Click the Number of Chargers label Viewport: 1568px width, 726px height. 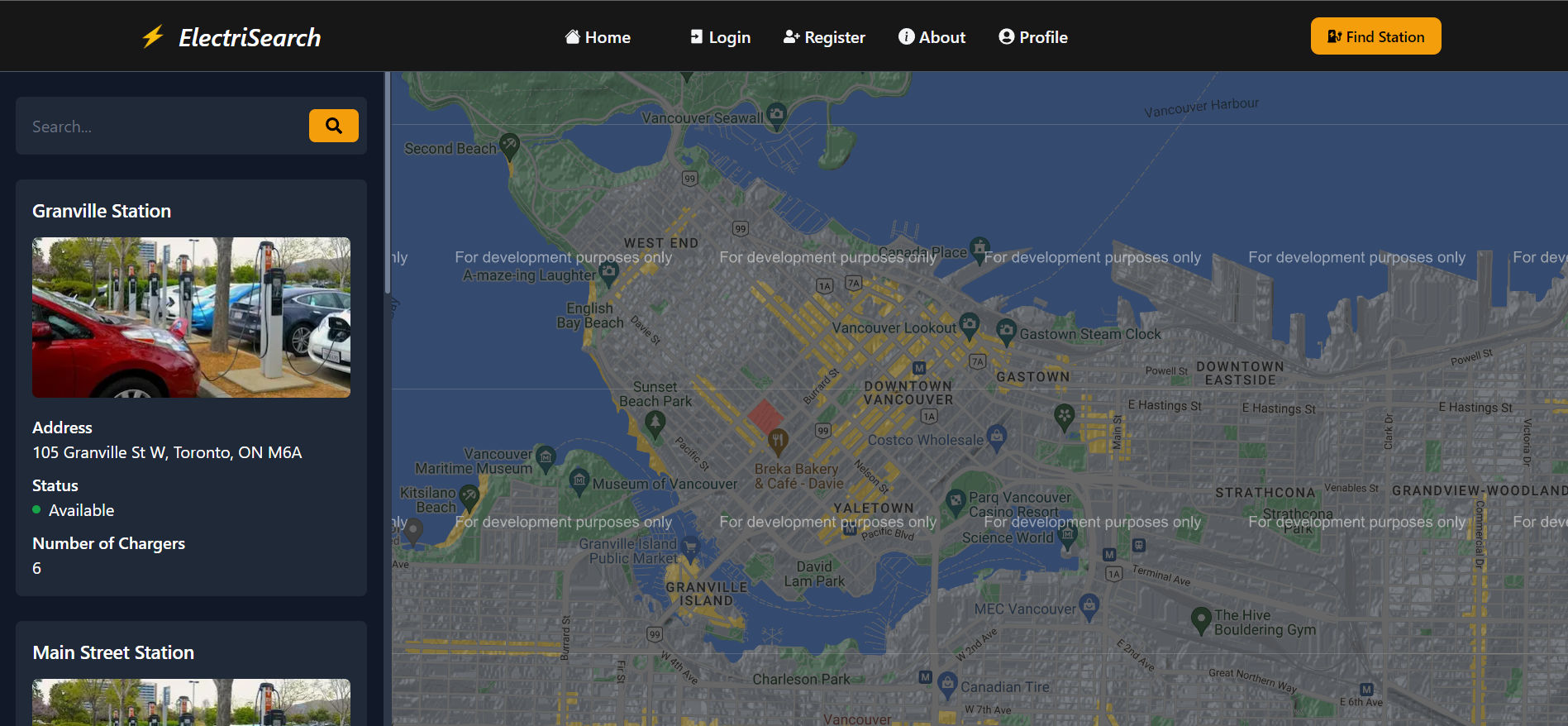(108, 543)
